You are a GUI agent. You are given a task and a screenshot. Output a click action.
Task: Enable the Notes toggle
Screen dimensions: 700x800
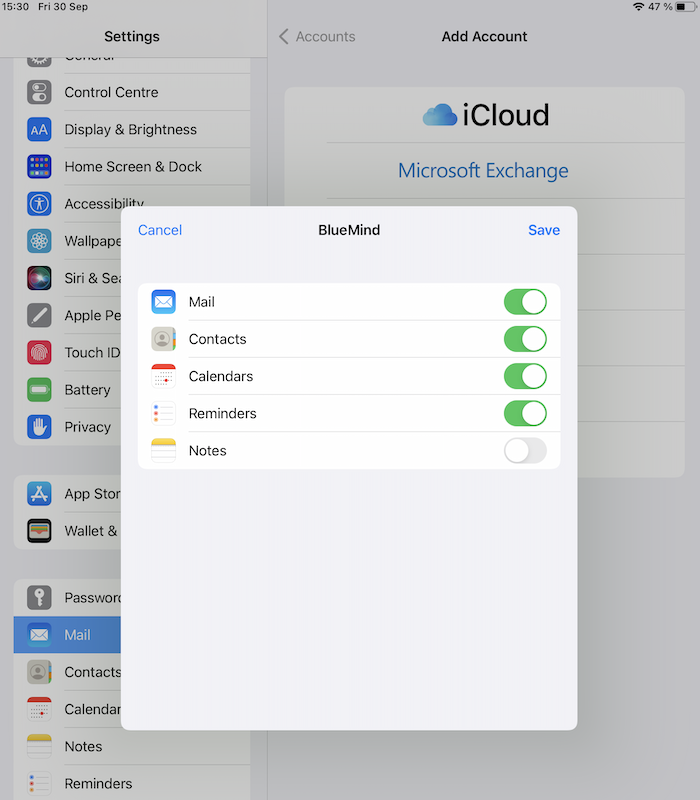coord(525,450)
